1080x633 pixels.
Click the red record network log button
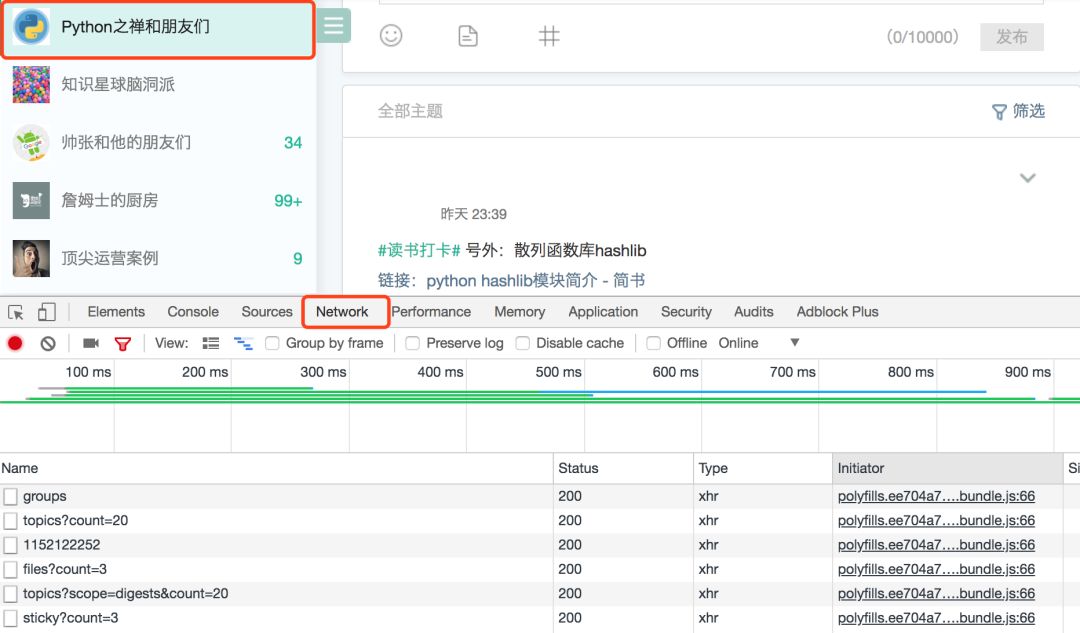click(x=15, y=343)
